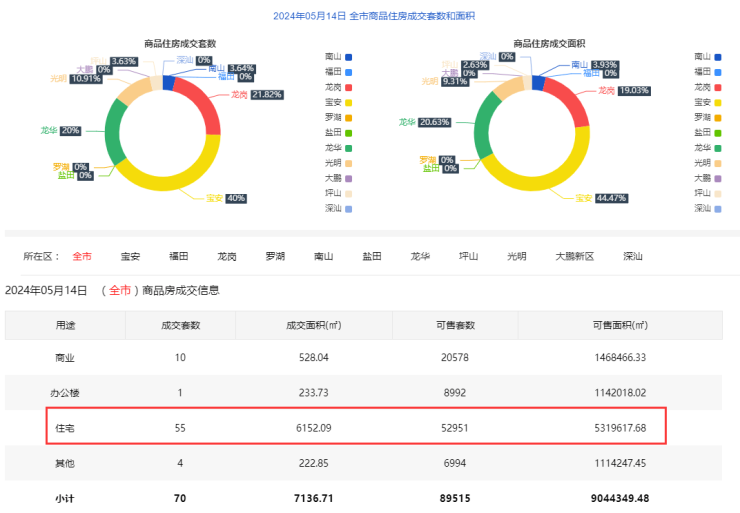Viewport: 740px width, 513px height.
Task: Click the 成交面积(㎡) column header
Action: click(x=312, y=325)
